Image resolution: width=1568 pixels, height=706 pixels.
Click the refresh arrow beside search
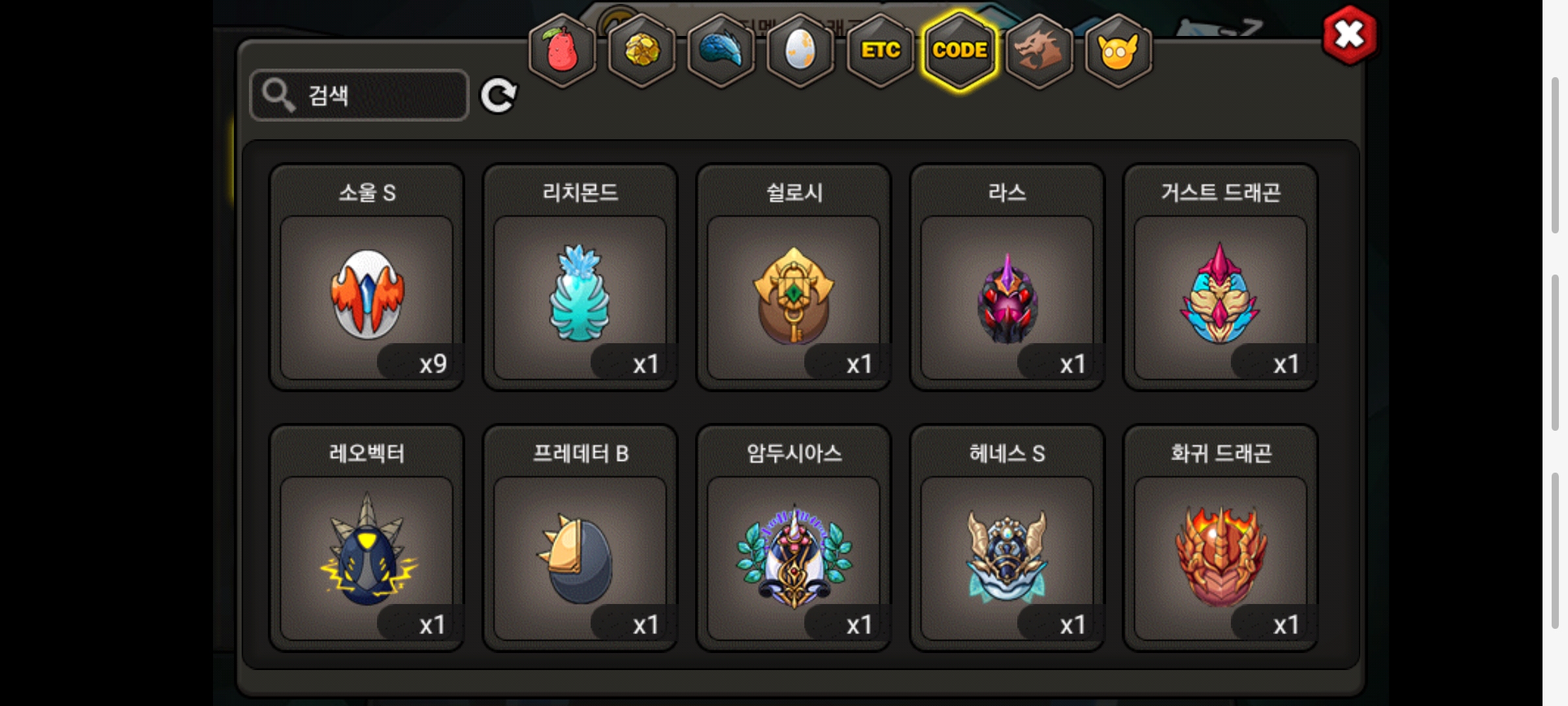click(499, 95)
